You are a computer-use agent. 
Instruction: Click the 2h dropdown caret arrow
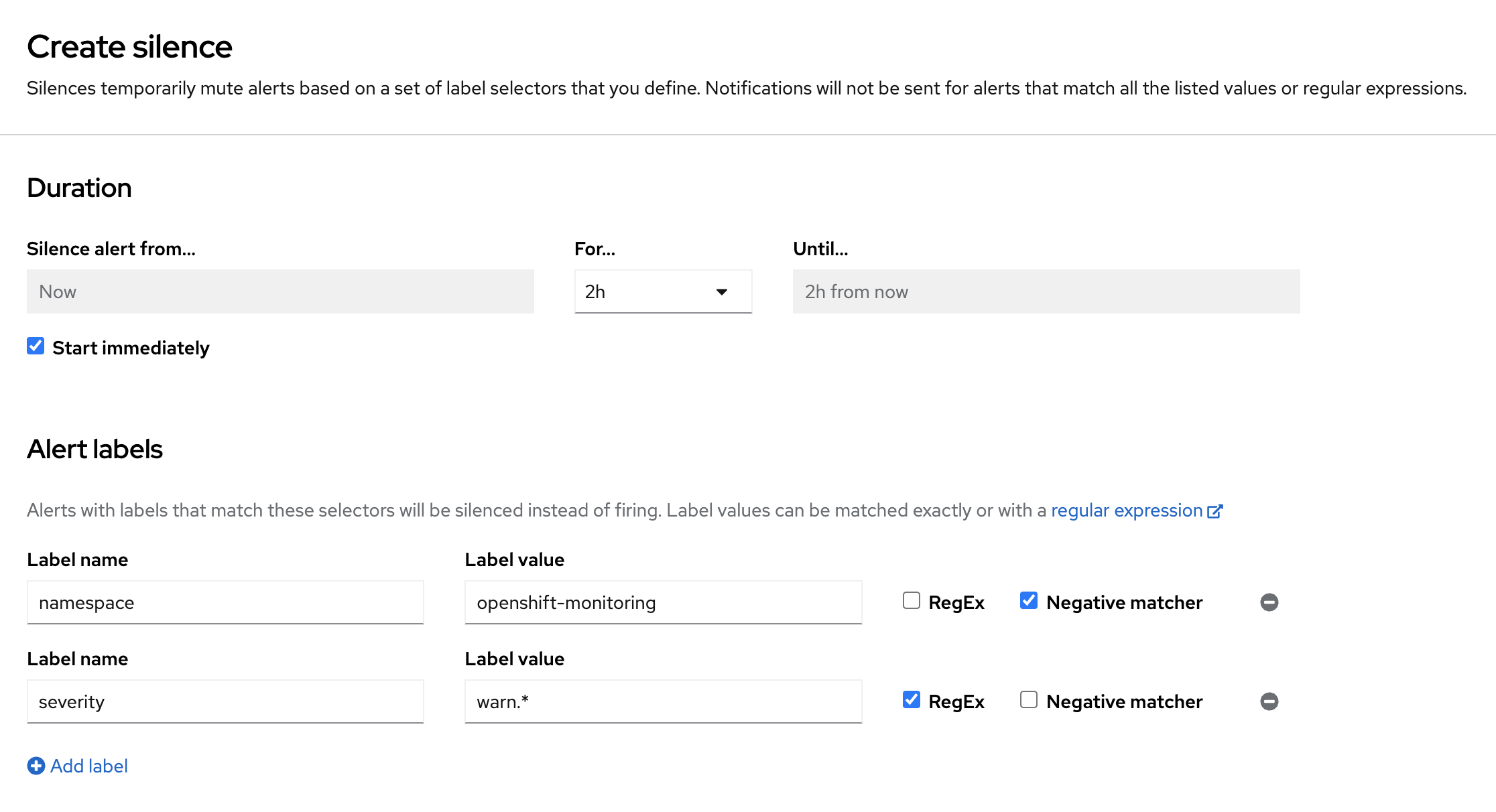tap(722, 291)
